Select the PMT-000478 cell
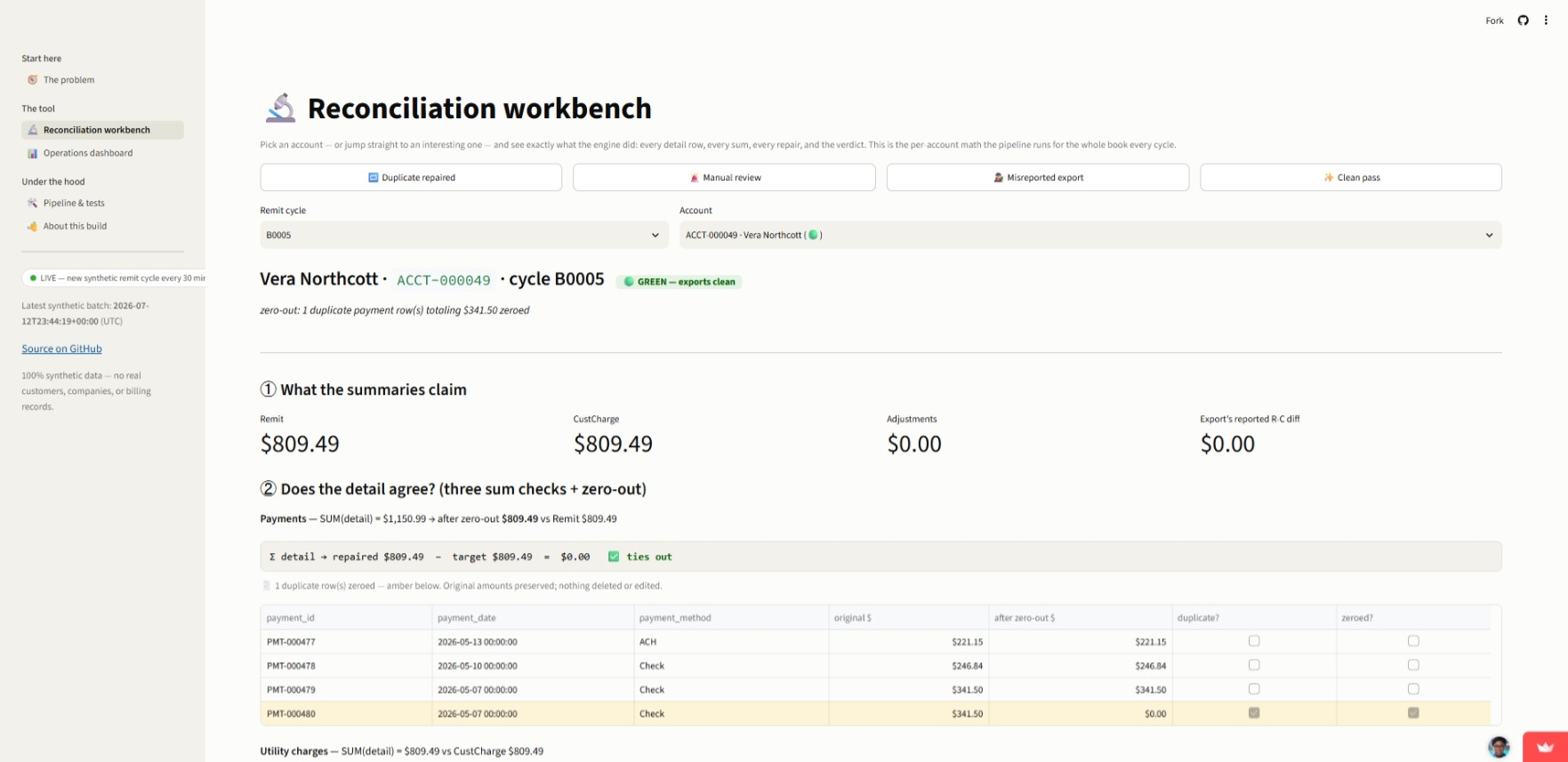 coord(346,665)
